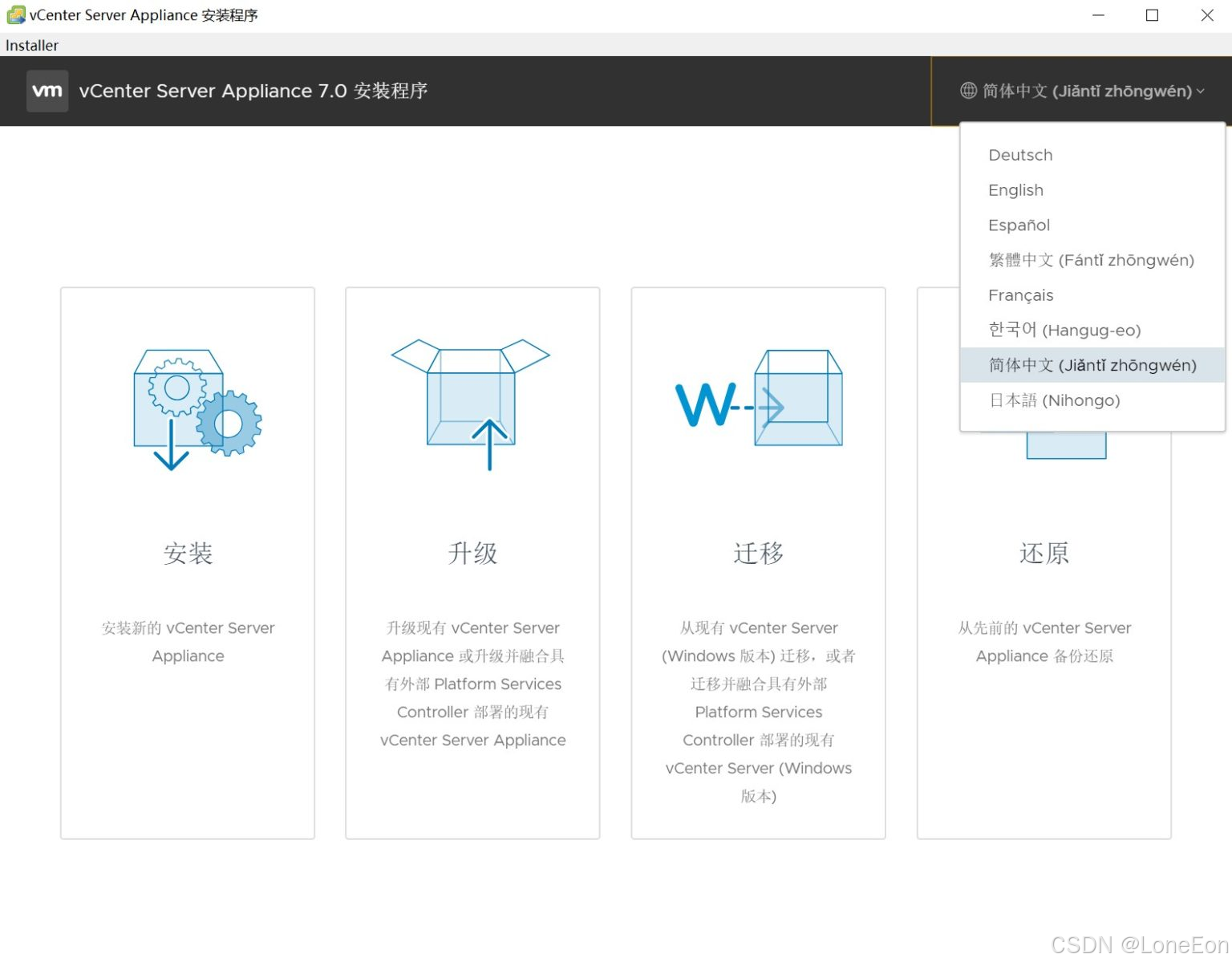Expand the language selector chevron

click(1202, 91)
